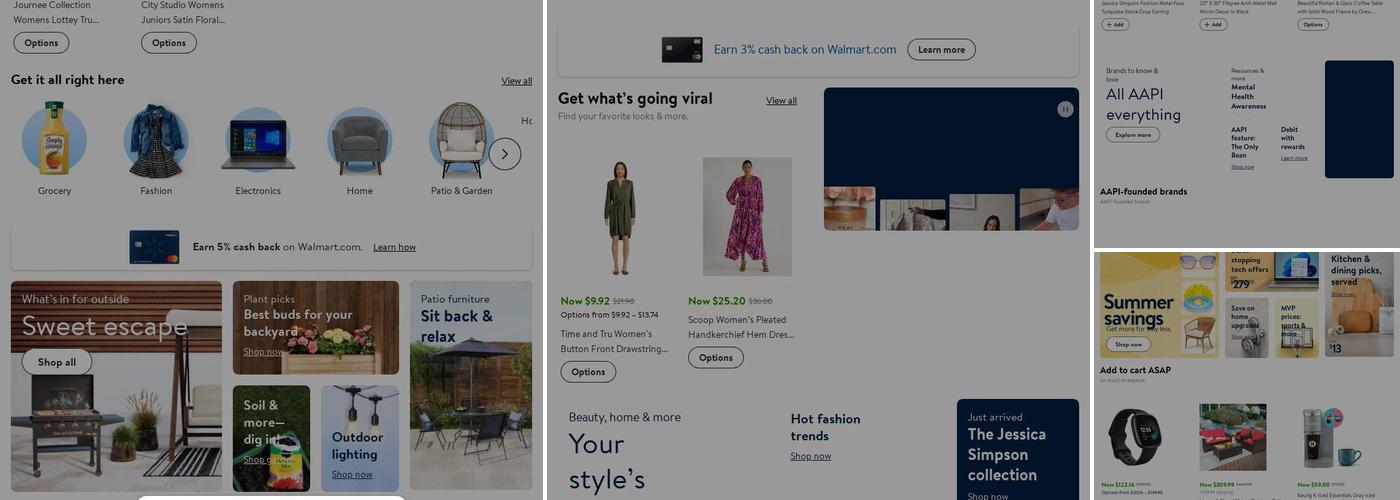This screenshot has width=1400, height=500.
Task: Open the Patio & Garden category icon
Action: click(x=461, y=139)
